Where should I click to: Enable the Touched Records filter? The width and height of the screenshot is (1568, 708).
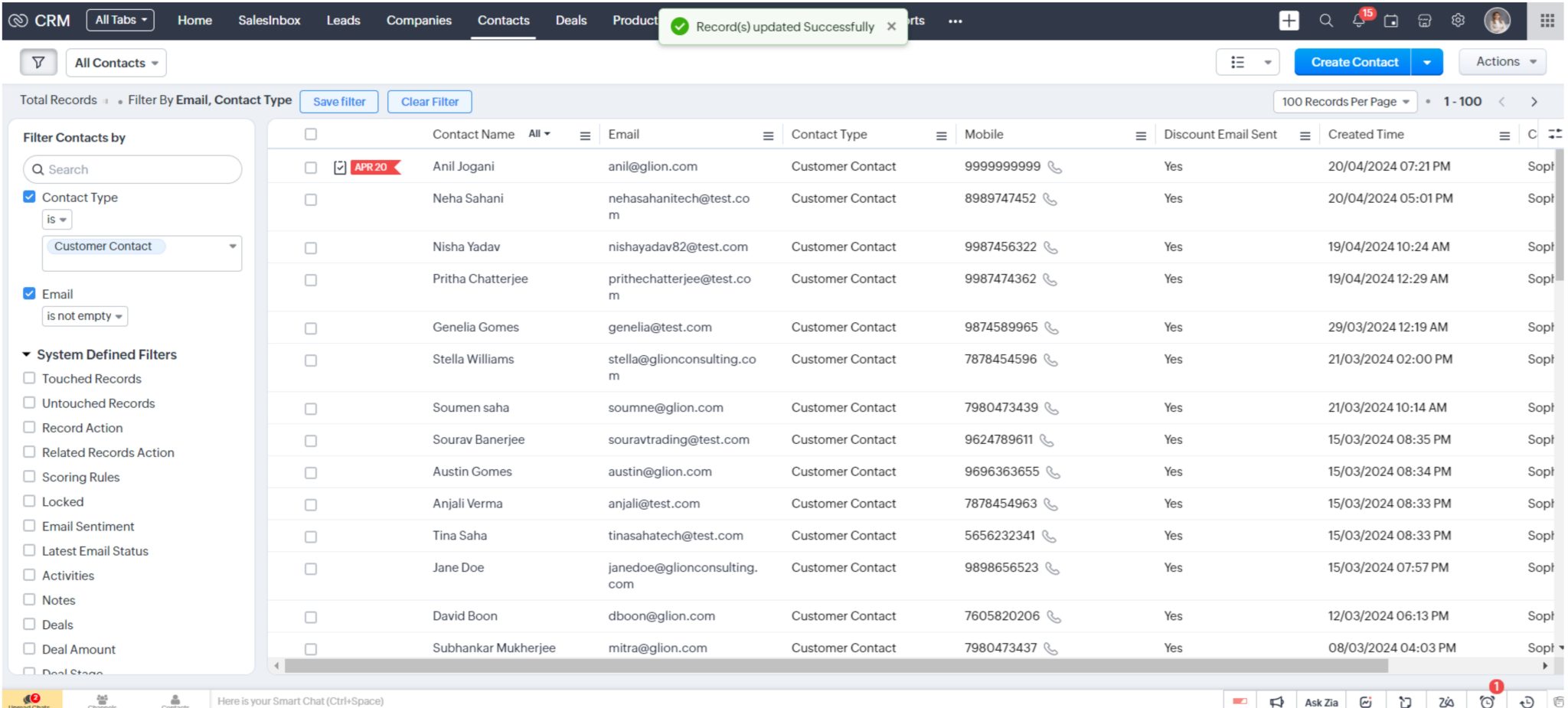coord(29,377)
